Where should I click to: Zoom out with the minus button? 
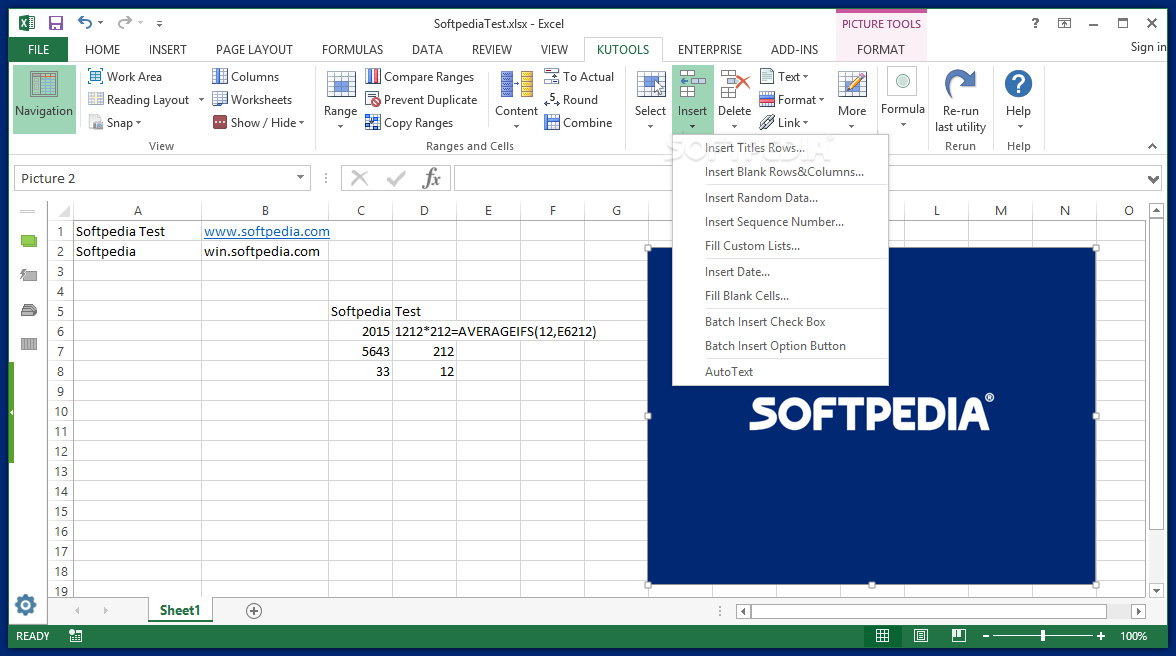pyautogui.click(x=986, y=636)
